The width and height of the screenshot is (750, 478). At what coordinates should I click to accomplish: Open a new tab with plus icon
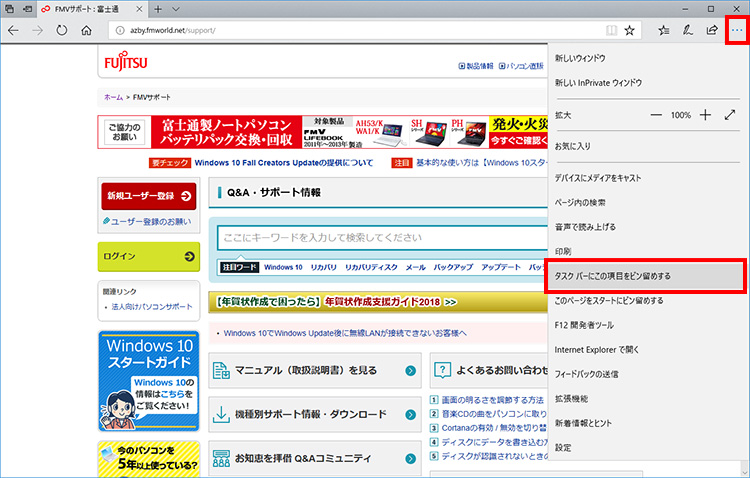click(x=158, y=9)
